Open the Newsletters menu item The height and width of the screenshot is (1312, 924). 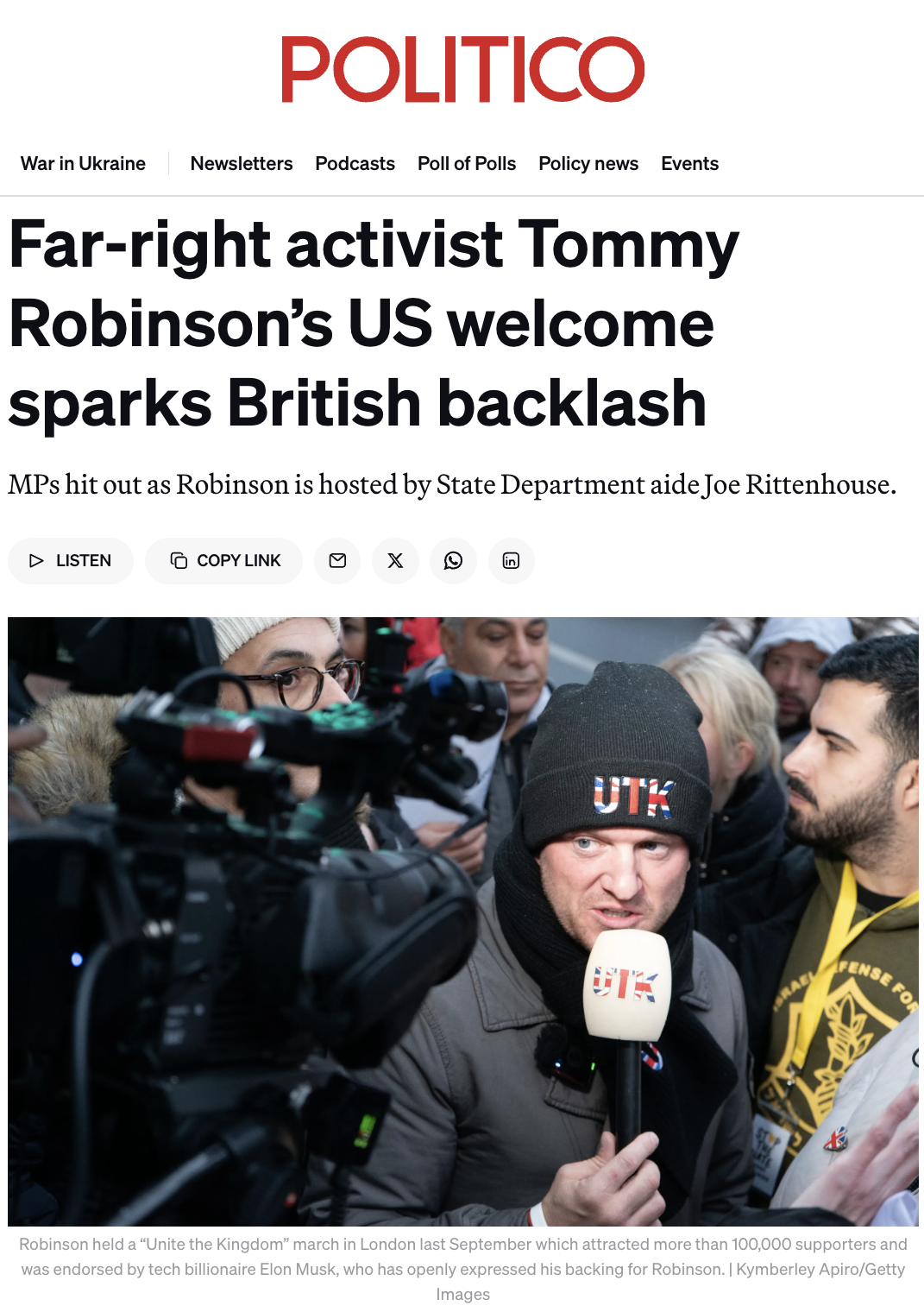[x=242, y=164]
